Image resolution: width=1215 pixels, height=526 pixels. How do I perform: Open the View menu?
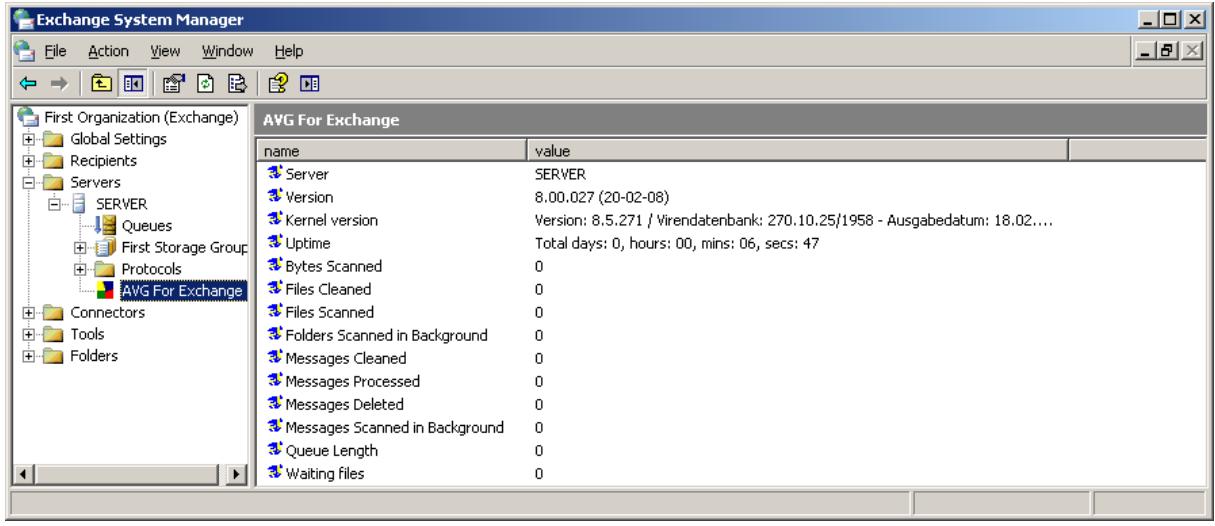pyautogui.click(x=165, y=50)
